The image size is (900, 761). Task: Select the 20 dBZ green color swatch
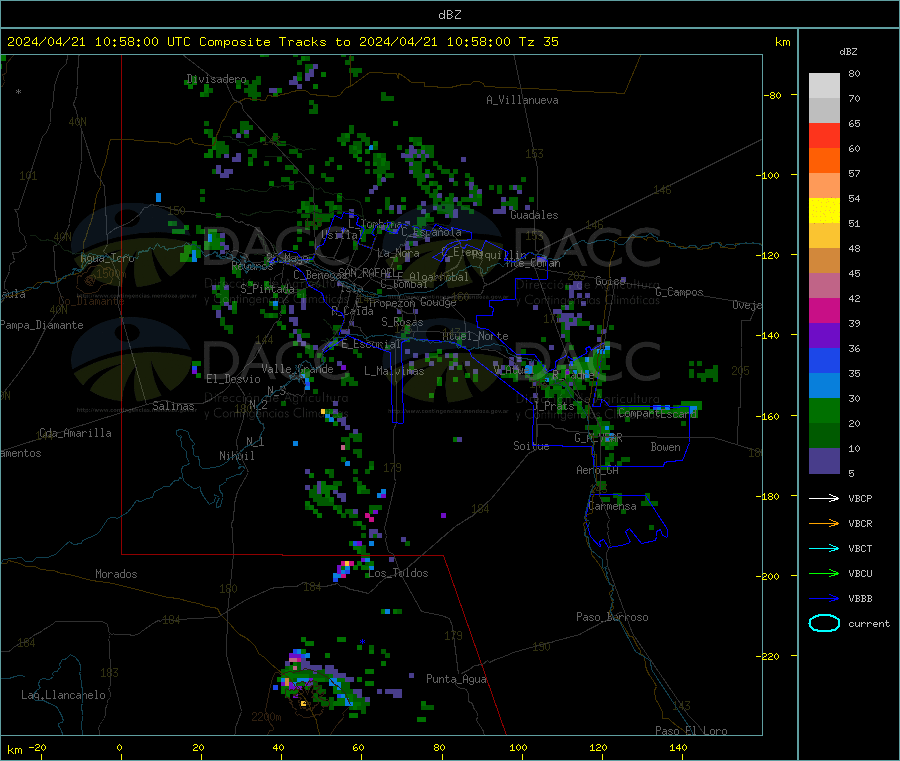824,410
